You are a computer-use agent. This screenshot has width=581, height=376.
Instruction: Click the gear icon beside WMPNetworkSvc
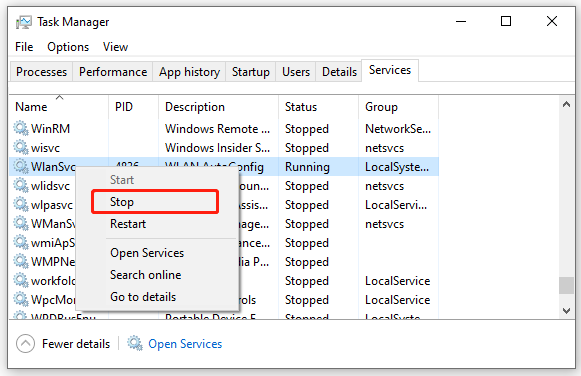tap(21, 262)
